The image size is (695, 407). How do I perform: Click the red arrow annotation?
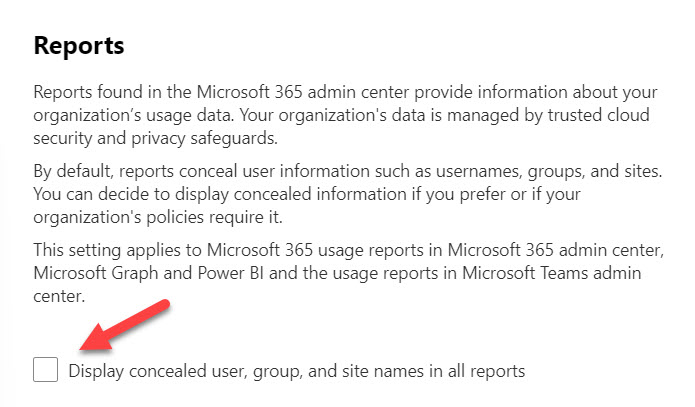(x=125, y=325)
